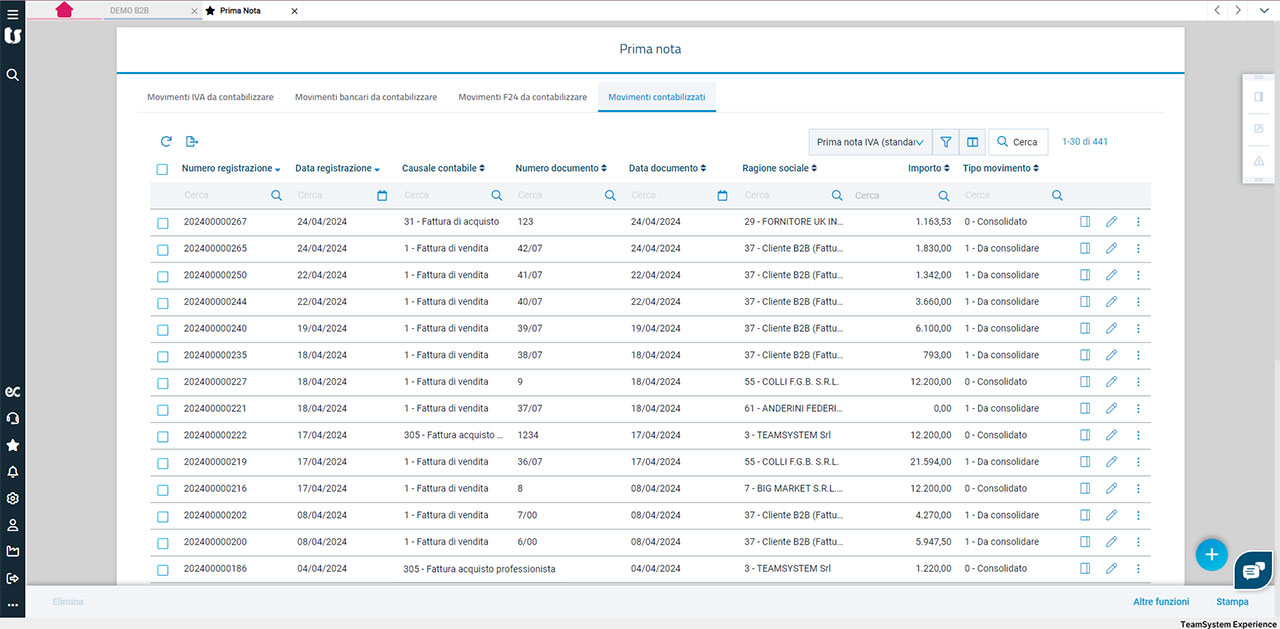Open the three-dots more menu in sidebar
This screenshot has width=1280, height=629.
tap(12, 604)
